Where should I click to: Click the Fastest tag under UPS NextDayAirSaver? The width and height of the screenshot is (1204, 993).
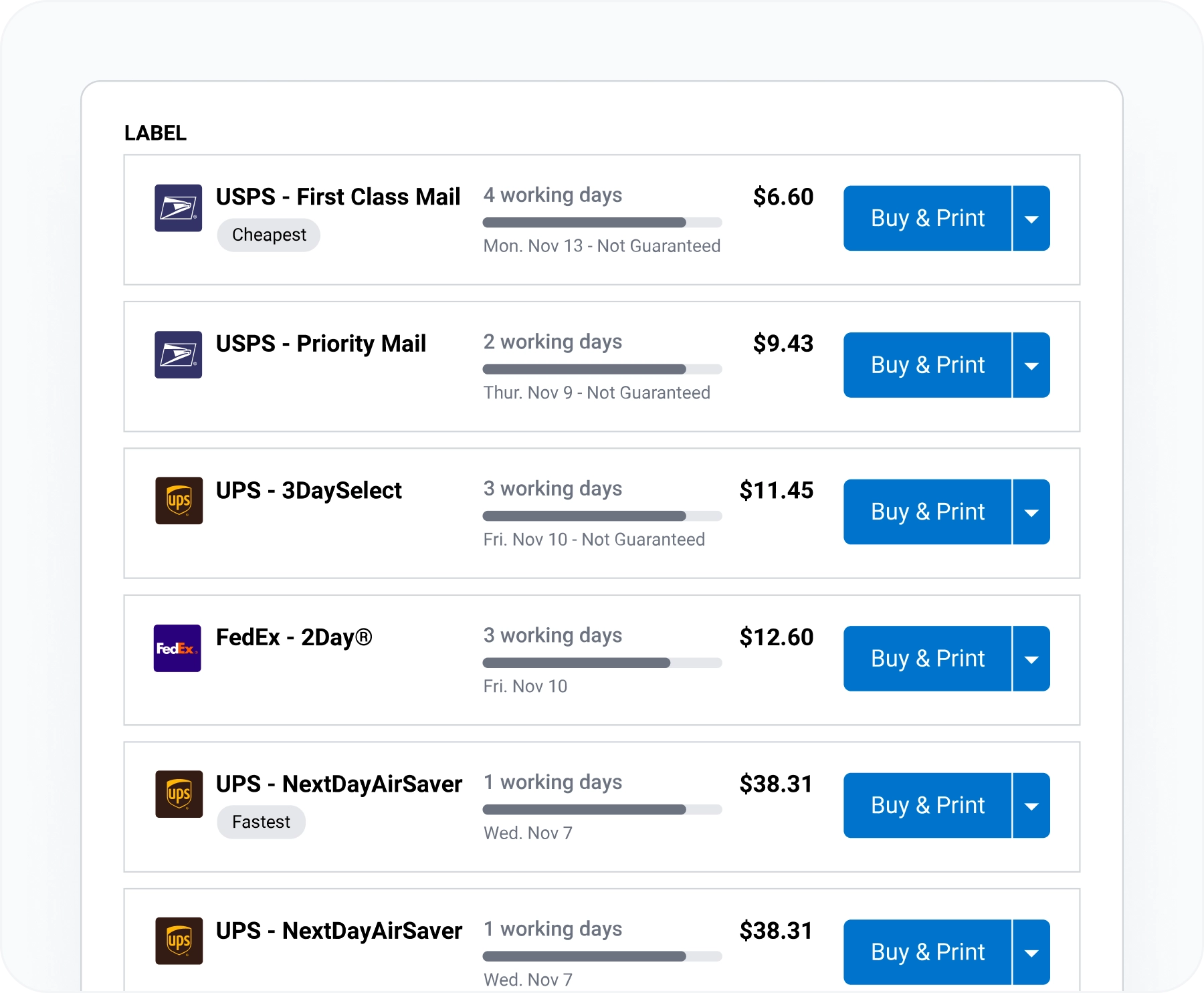pyautogui.click(x=261, y=822)
